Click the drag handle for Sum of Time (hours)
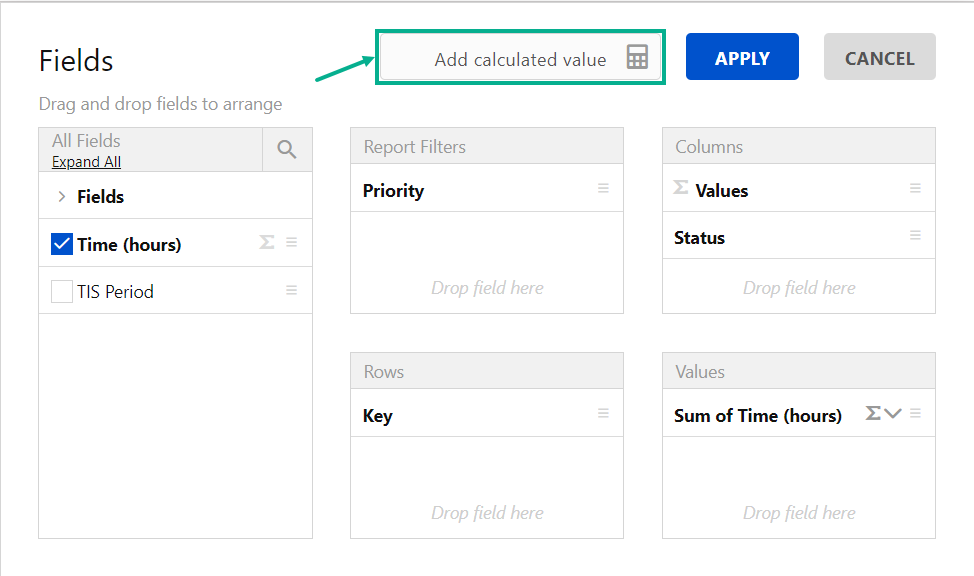Viewport: 974px width, 576px height. pyautogui.click(x=915, y=413)
